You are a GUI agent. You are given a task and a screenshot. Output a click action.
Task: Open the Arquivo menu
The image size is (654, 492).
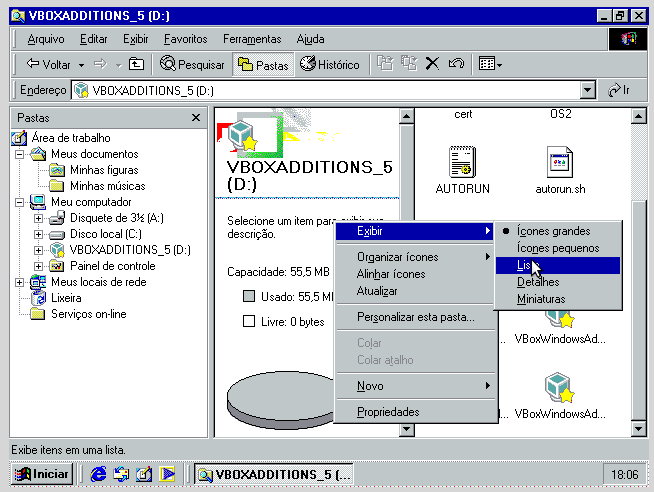[x=46, y=39]
